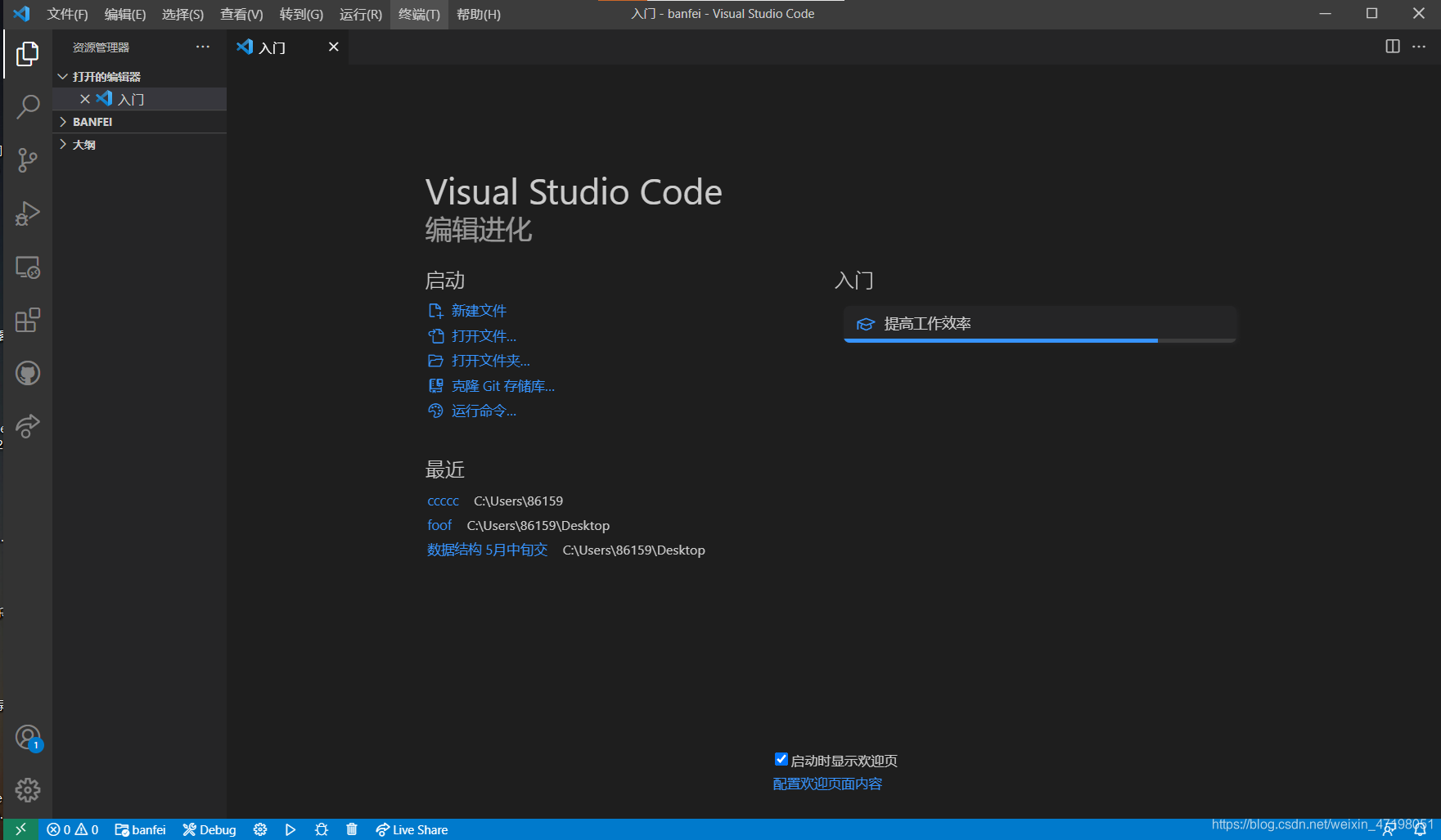Open the Accounts menu icon
1441x840 pixels.
(x=28, y=738)
